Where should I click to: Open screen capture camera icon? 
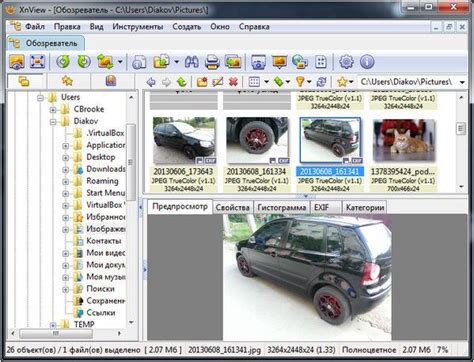(258, 62)
